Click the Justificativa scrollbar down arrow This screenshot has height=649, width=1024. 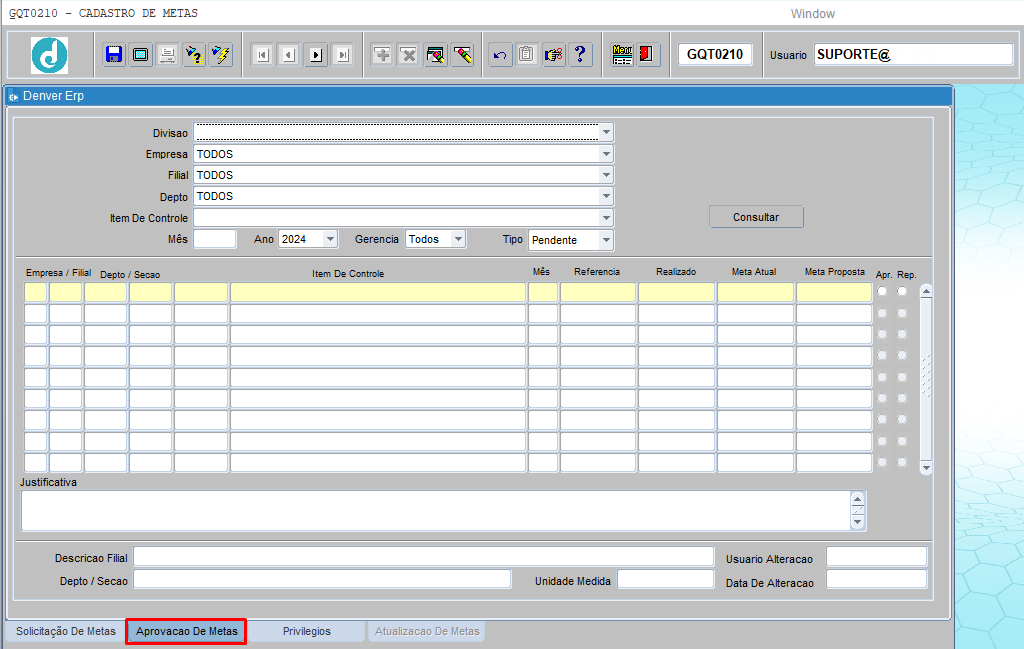tap(857, 522)
